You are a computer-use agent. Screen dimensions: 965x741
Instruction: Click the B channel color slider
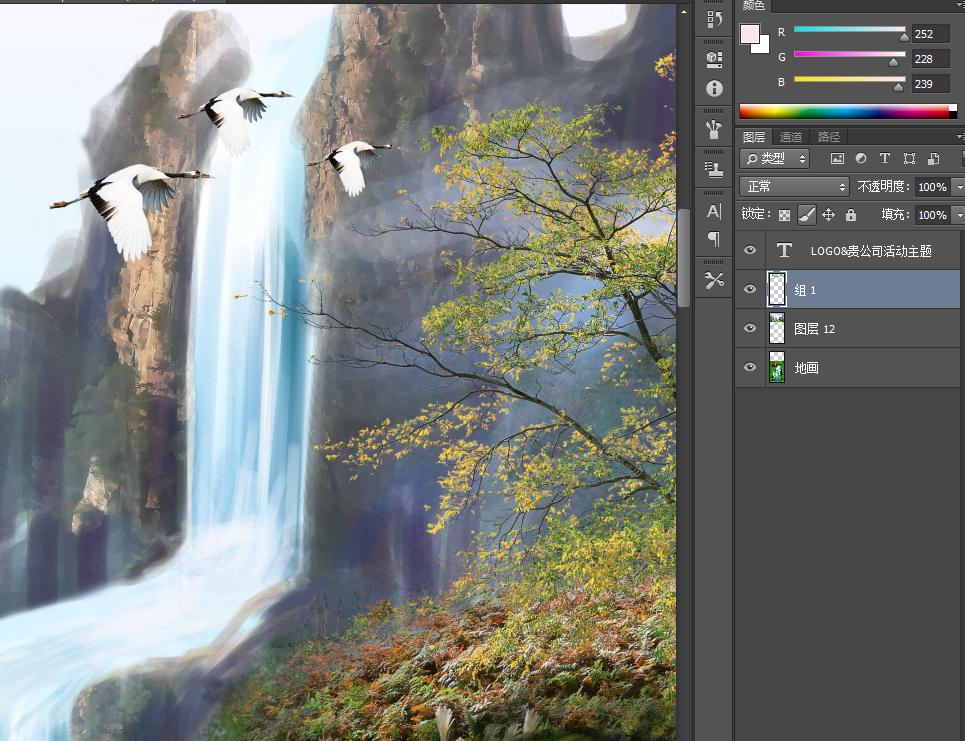tap(849, 79)
